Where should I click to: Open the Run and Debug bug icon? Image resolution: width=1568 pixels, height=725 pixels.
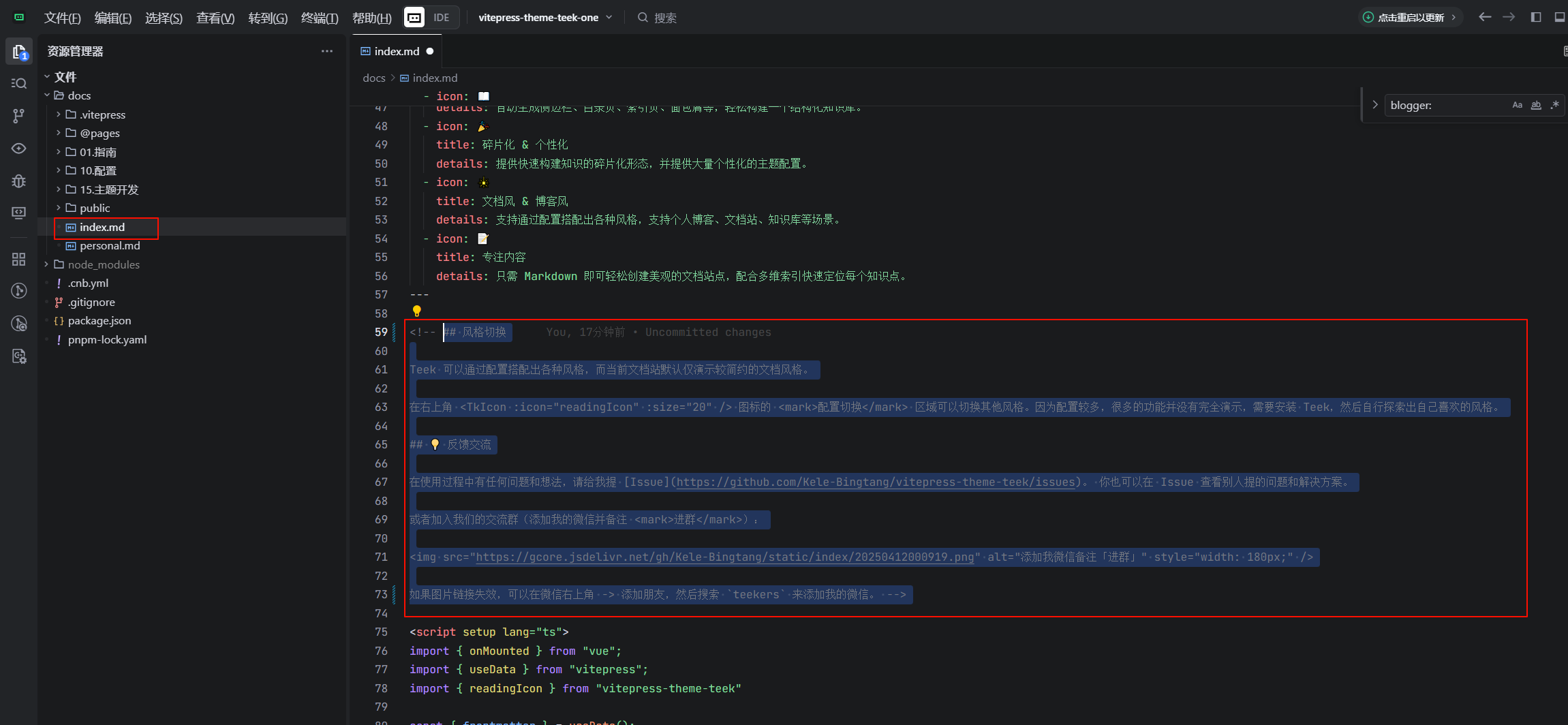click(18, 181)
